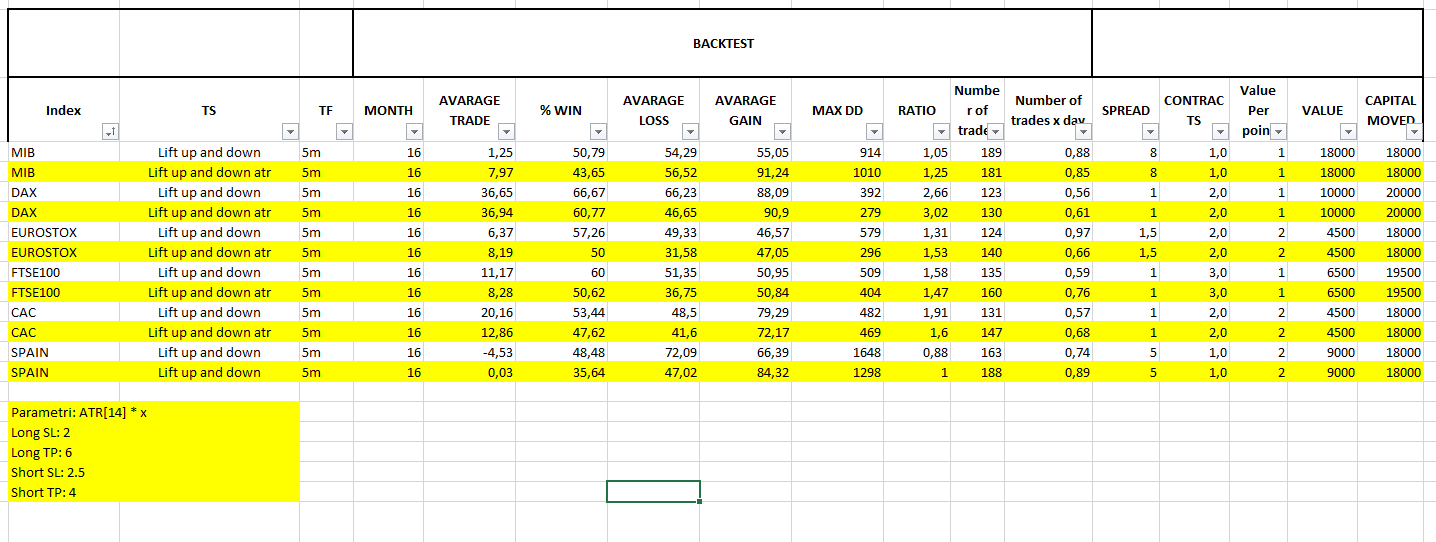
Task: Open the % WIN filter dropdown
Action: click(x=598, y=132)
